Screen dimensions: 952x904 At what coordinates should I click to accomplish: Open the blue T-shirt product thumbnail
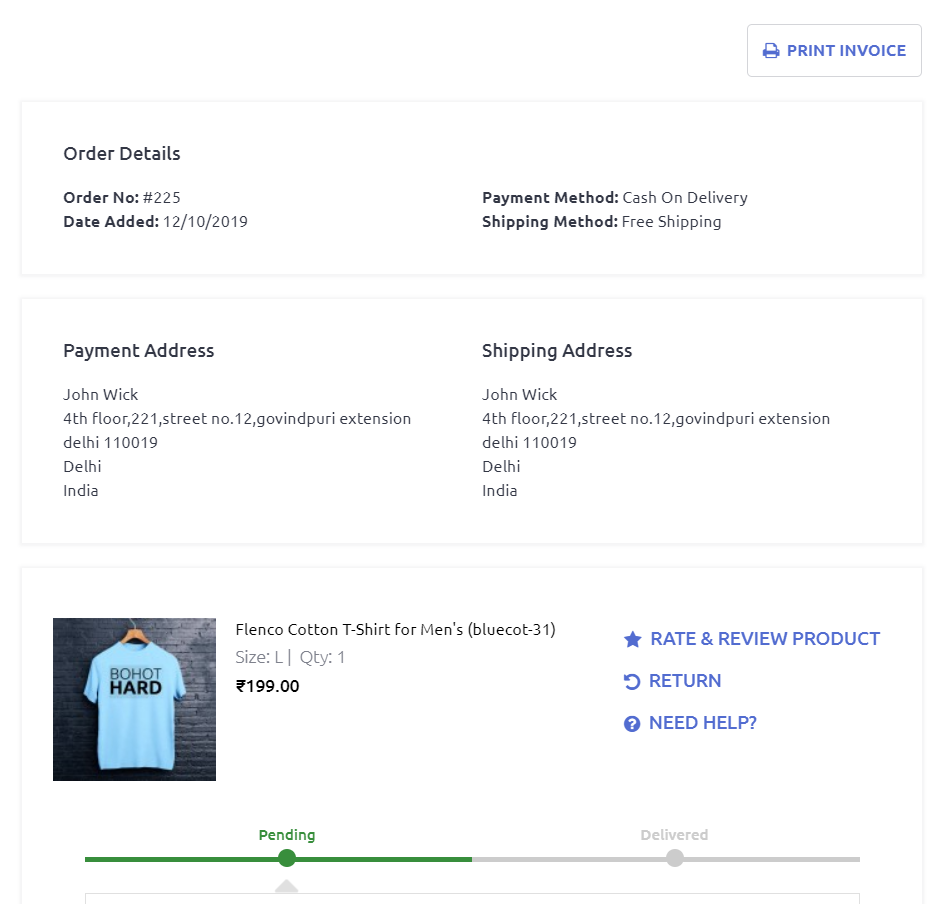tap(134, 699)
